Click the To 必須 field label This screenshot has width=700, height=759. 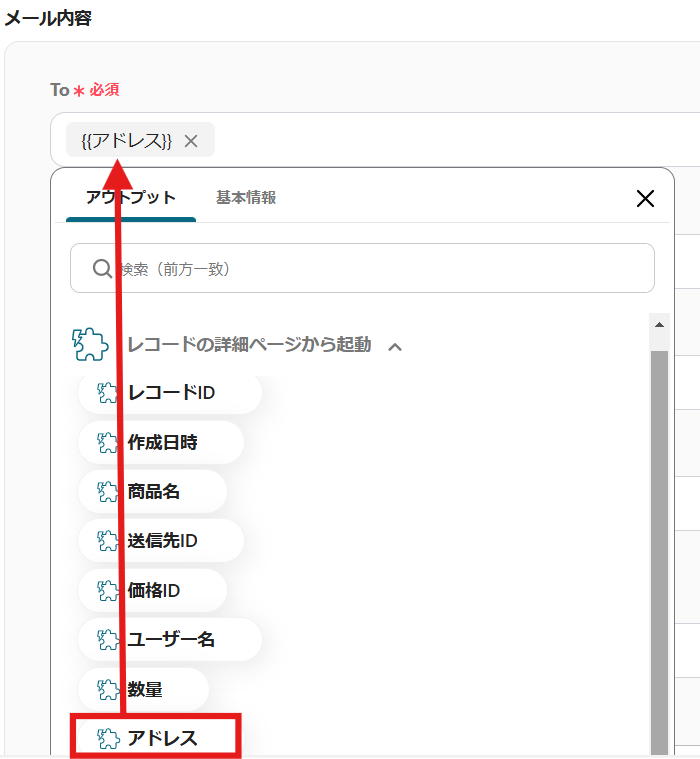tap(85, 90)
